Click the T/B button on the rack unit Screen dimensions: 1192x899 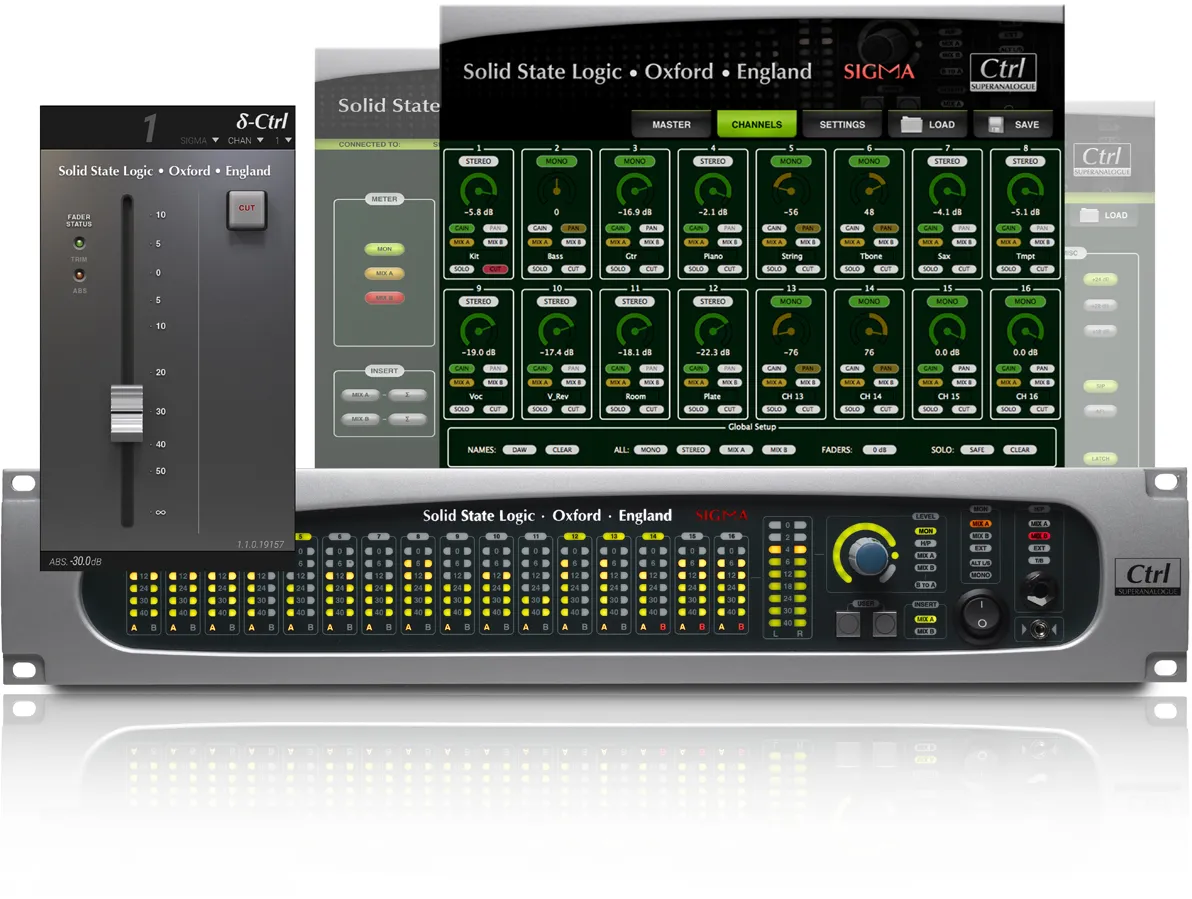(1039, 561)
